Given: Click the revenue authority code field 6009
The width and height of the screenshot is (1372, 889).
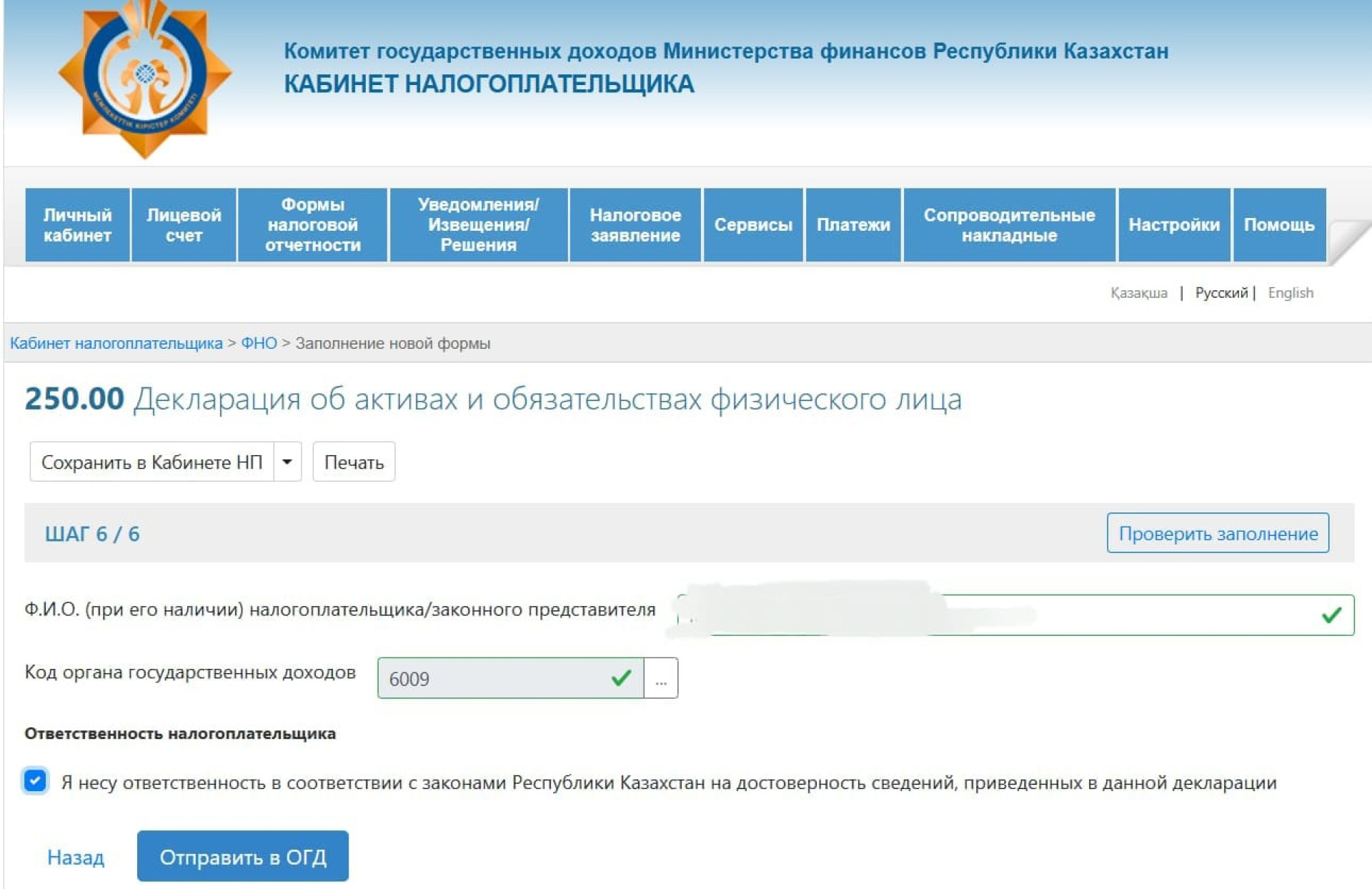Looking at the screenshot, I should click(510, 678).
